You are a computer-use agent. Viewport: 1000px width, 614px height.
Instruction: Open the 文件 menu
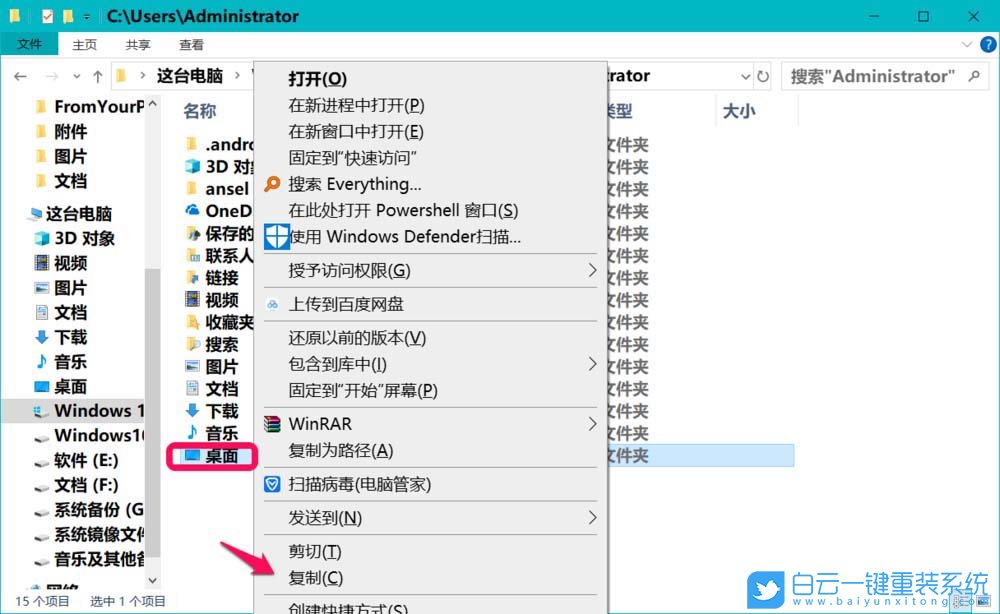tap(30, 44)
